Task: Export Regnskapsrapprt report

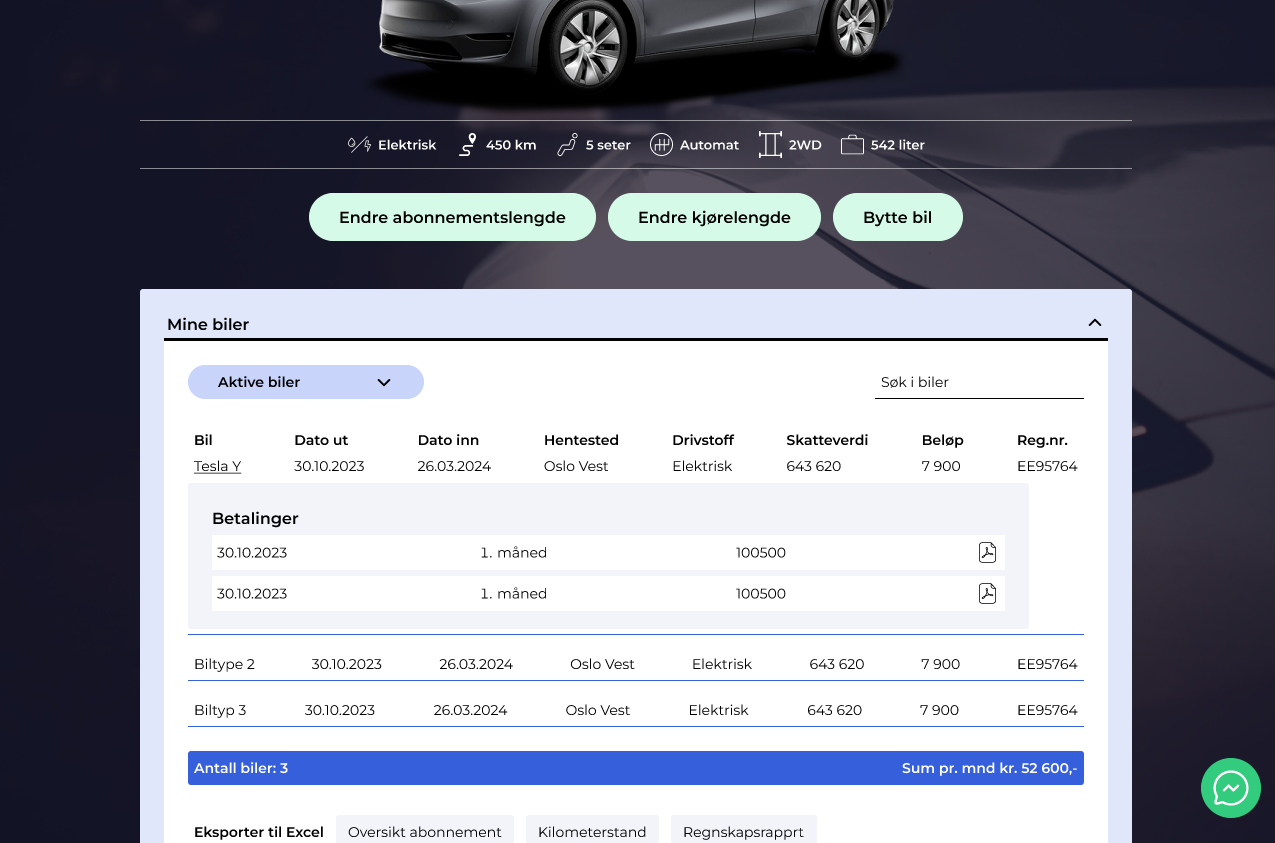Action: (743, 831)
